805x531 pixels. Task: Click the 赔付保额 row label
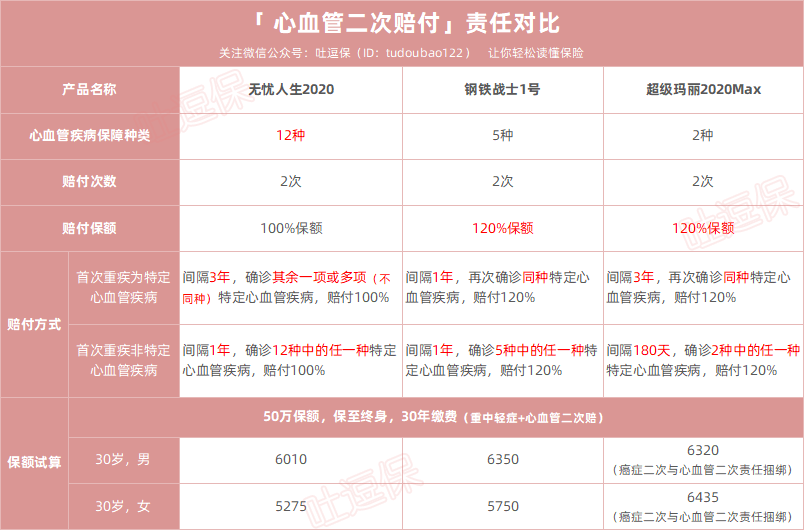point(90,228)
